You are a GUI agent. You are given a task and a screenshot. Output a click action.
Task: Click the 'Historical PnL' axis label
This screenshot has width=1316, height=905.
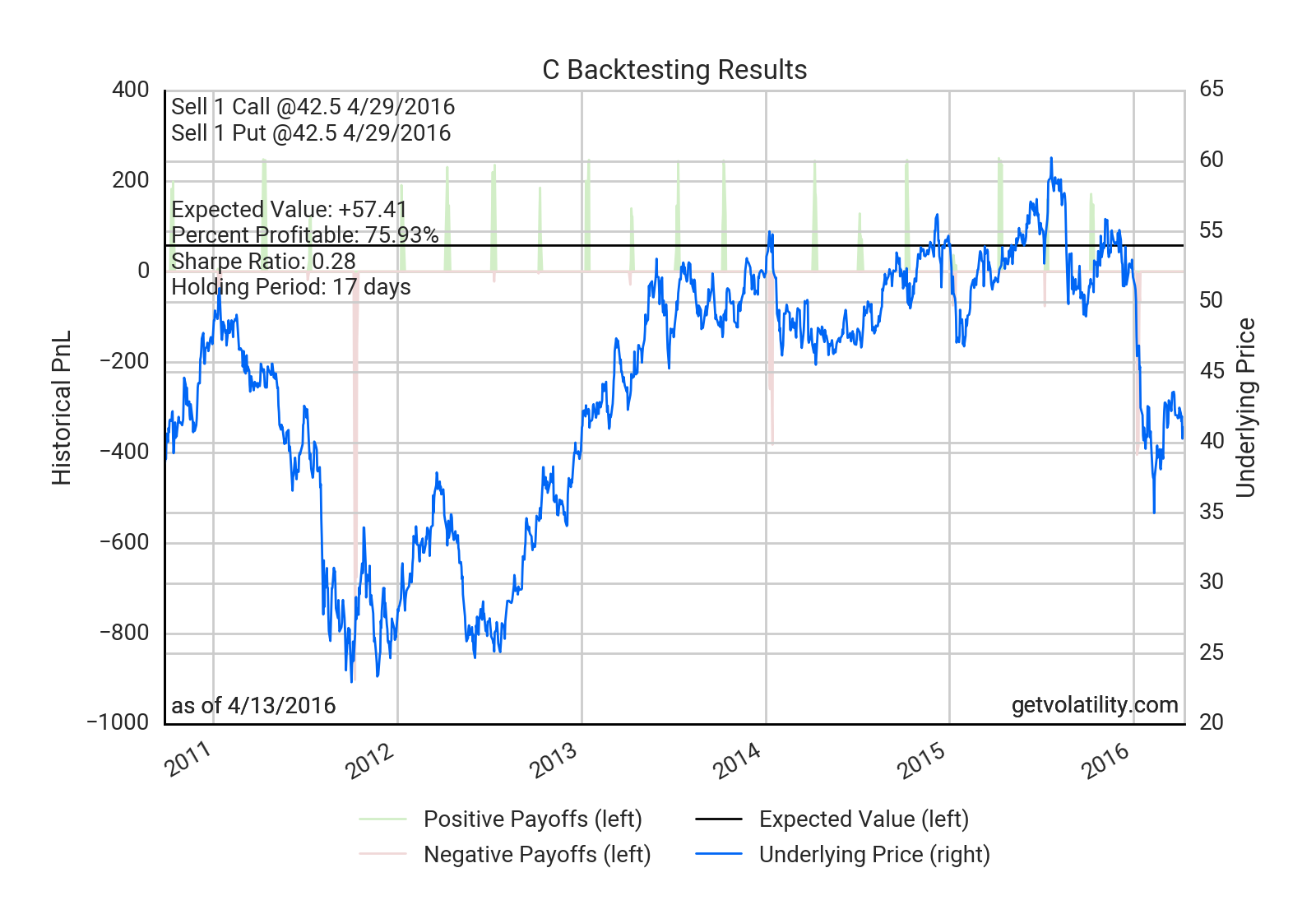[62, 408]
